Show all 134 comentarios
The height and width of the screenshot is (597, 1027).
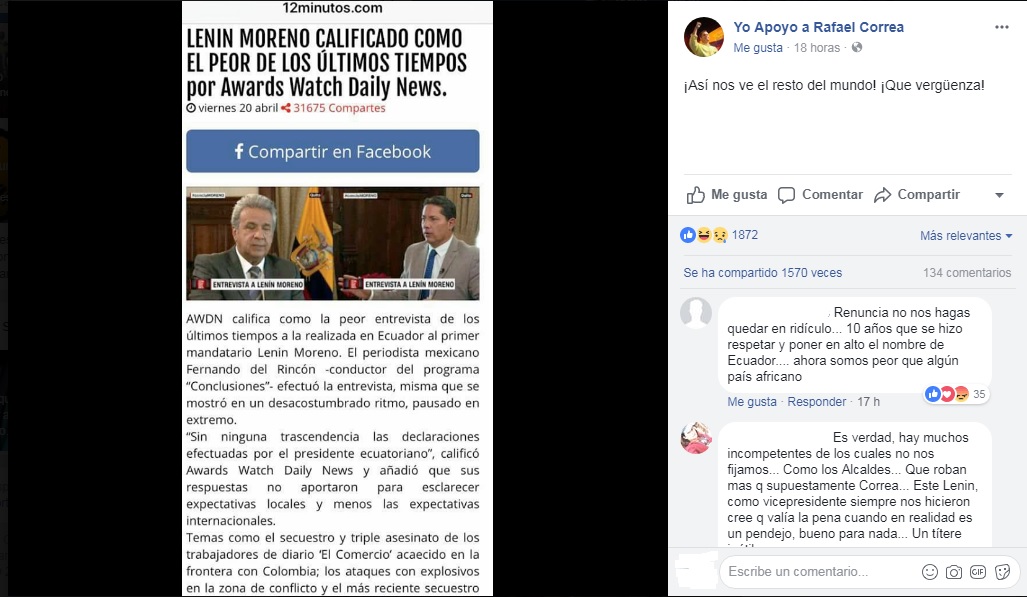click(967, 273)
